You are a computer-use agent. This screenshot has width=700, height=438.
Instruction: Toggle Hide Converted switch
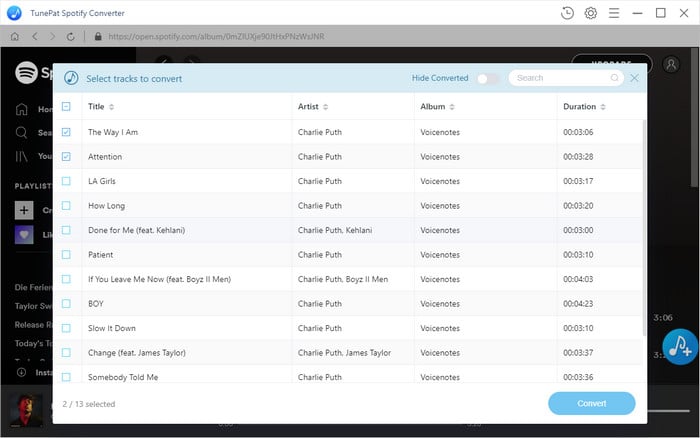(x=487, y=79)
